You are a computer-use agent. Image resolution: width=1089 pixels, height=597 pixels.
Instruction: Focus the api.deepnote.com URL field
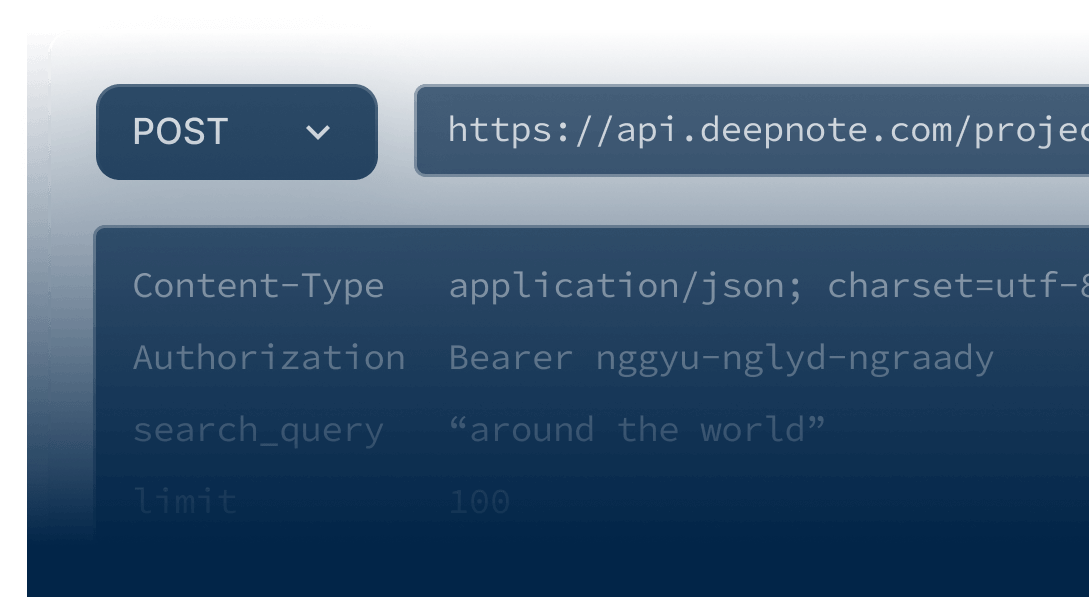coord(750,131)
